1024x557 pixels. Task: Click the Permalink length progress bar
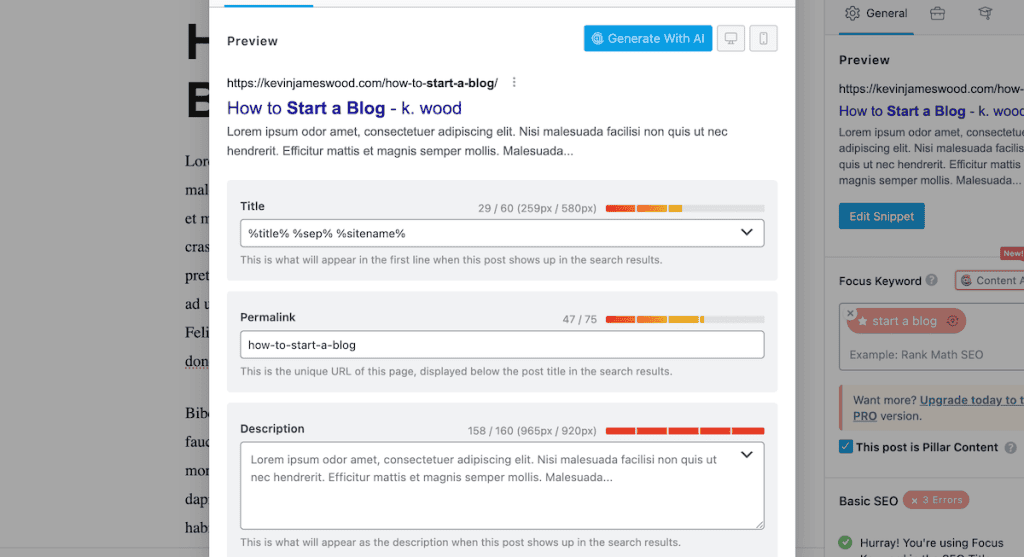(x=684, y=319)
